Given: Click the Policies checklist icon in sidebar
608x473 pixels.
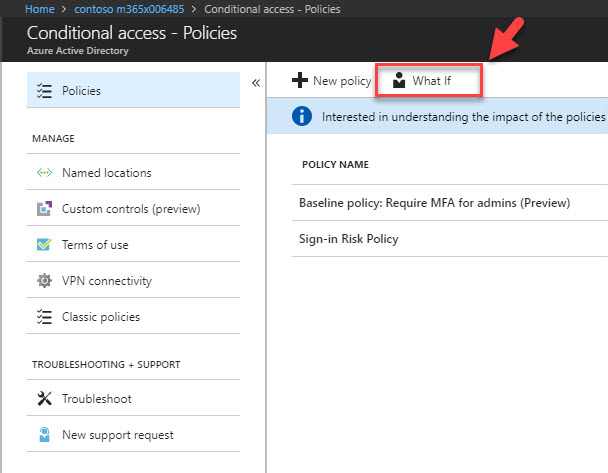Looking at the screenshot, I should click(44, 91).
